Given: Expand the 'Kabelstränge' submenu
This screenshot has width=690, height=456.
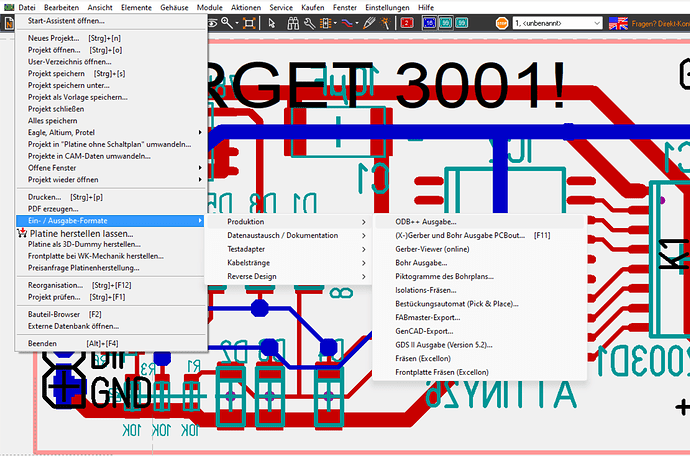Looking at the screenshot, I should click(289, 263).
